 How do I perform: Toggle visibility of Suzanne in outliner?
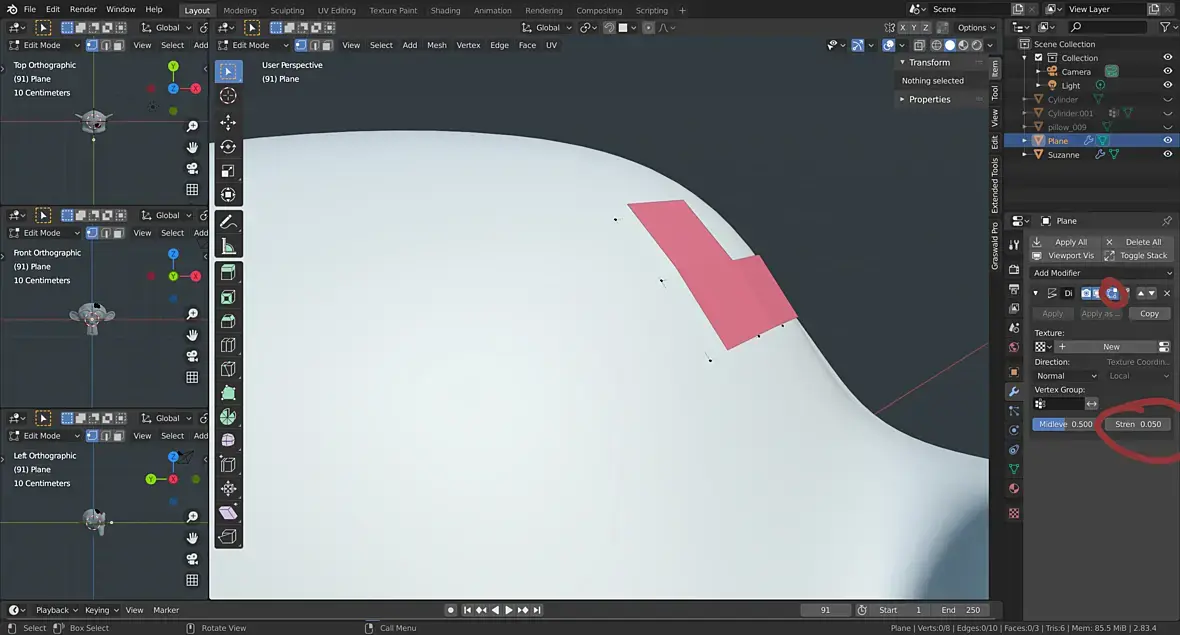click(1167, 154)
